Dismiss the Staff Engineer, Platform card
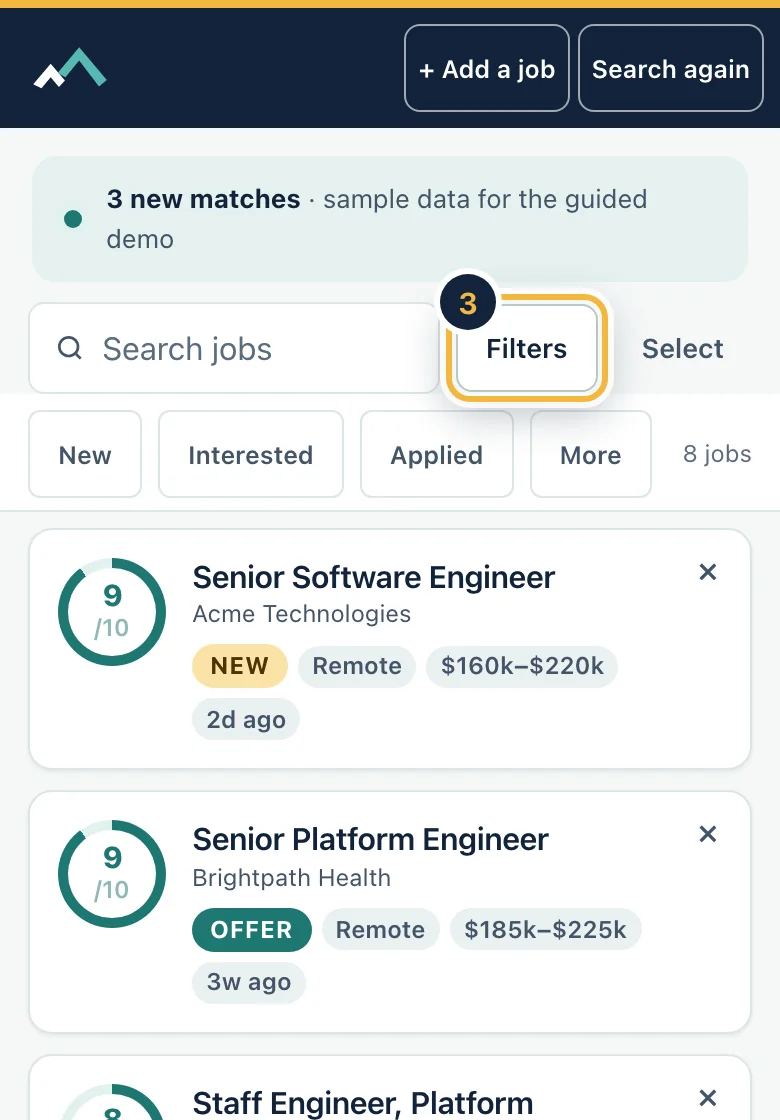780x1120 pixels. pyautogui.click(x=708, y=1097)
